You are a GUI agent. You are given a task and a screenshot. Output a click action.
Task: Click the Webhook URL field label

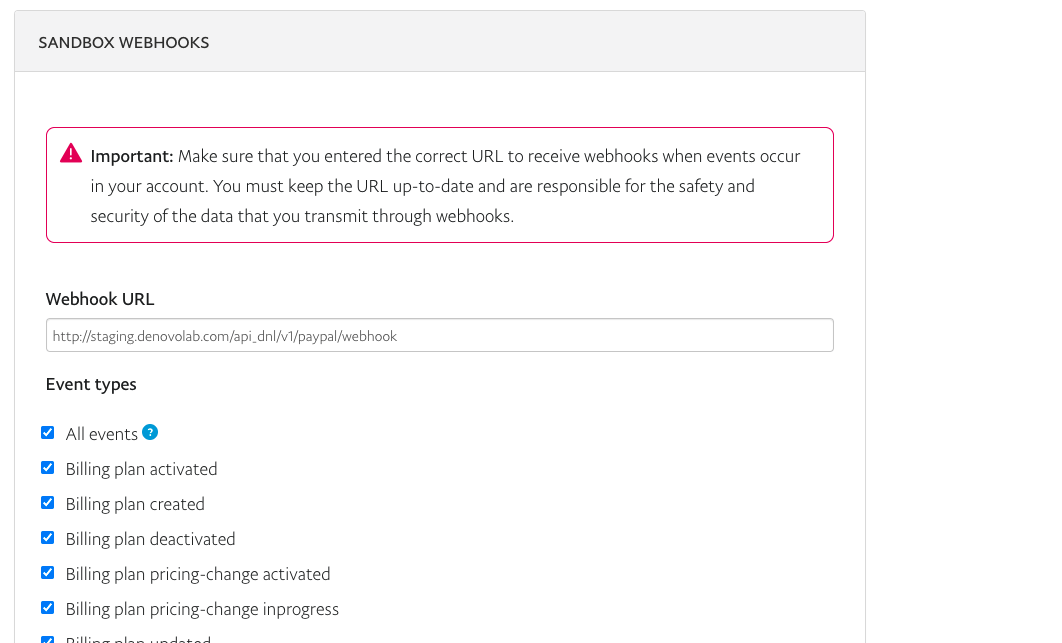point(100,299)
